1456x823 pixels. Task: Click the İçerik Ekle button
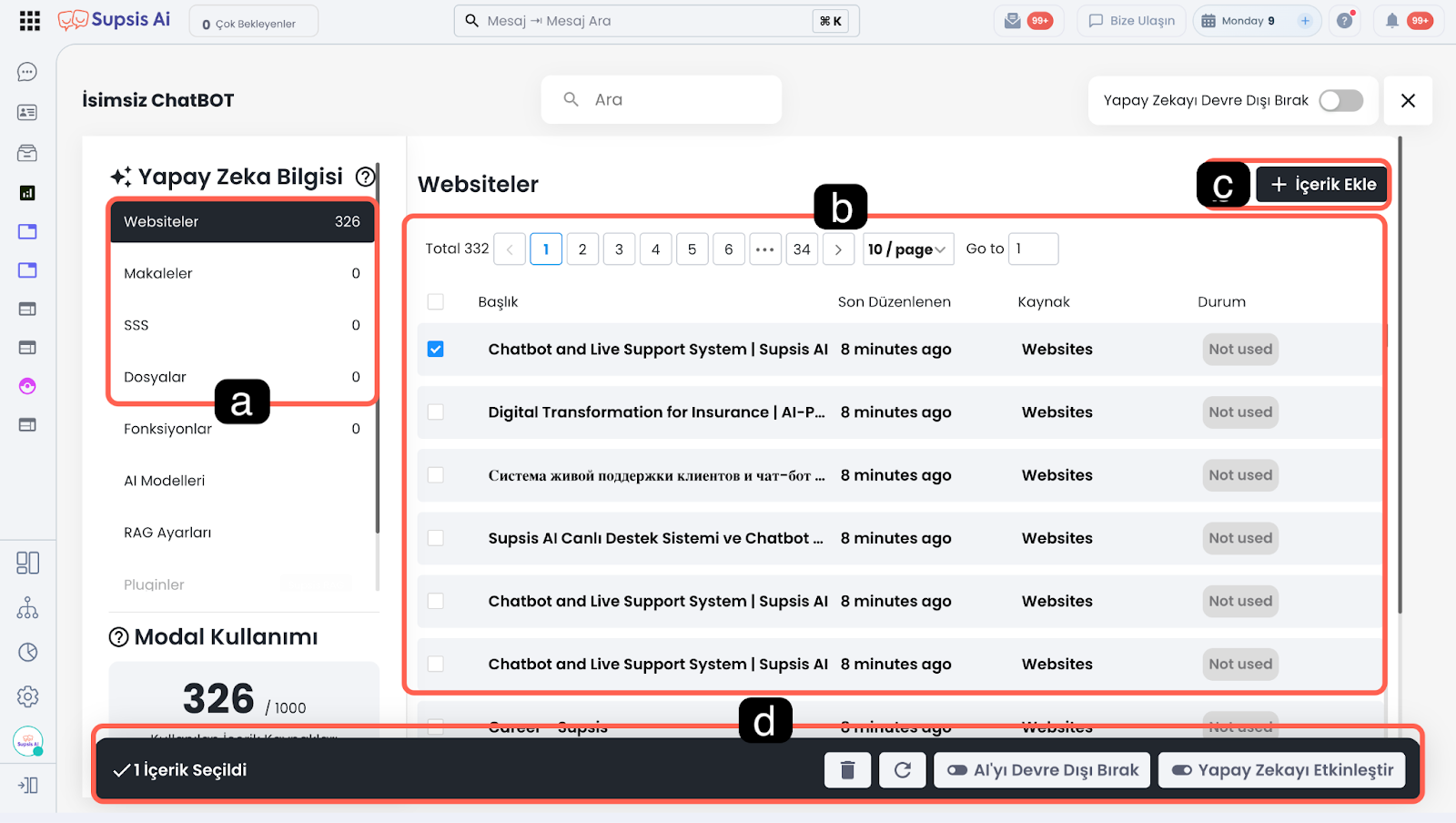pos(1322,185)
